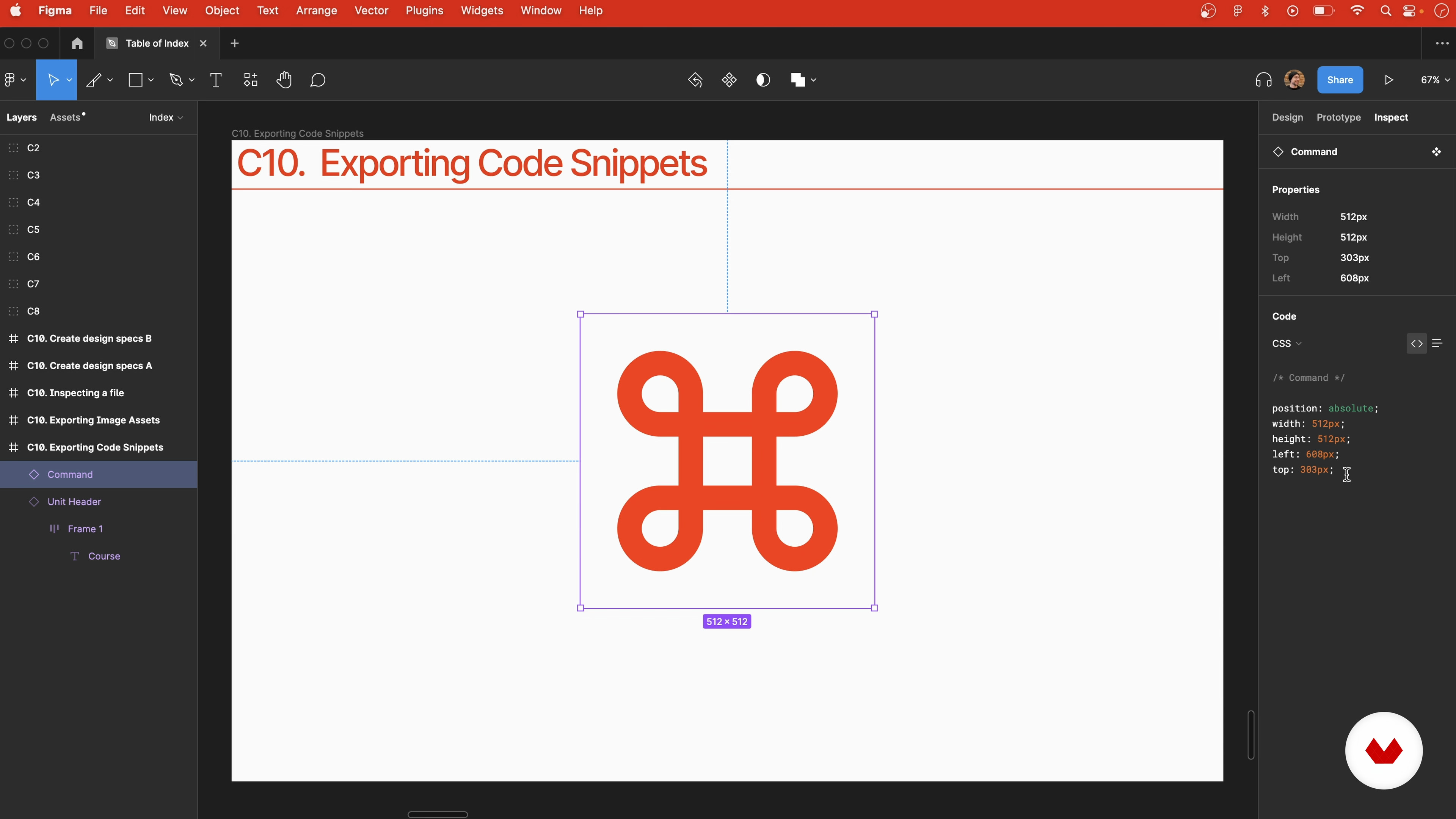This screenshot has width=1456, height=819.
Task: Click the horizontal canvas scrollbar
Action: (438, 814)
